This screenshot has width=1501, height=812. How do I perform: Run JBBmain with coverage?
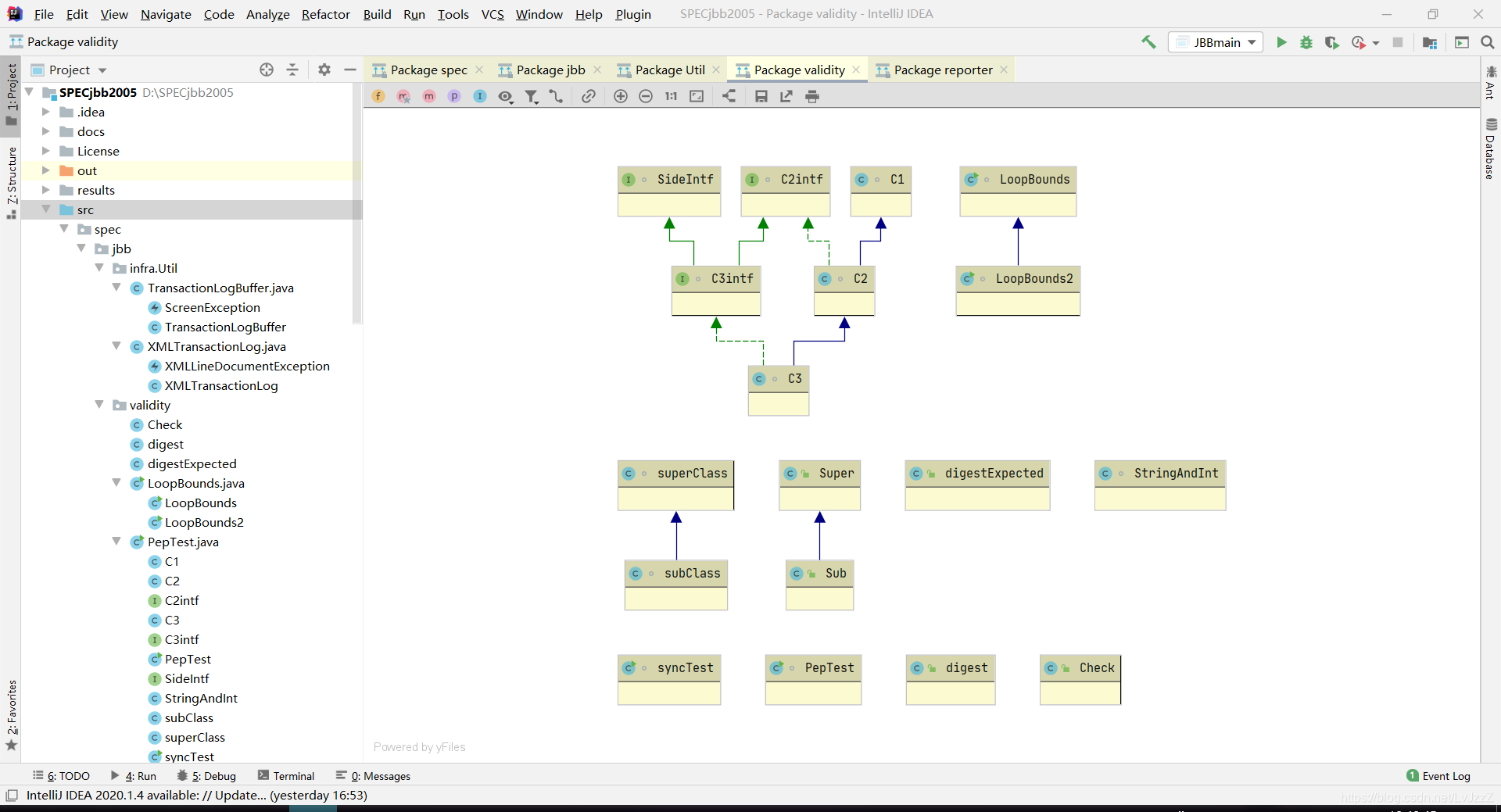[x=1331, y=42]
